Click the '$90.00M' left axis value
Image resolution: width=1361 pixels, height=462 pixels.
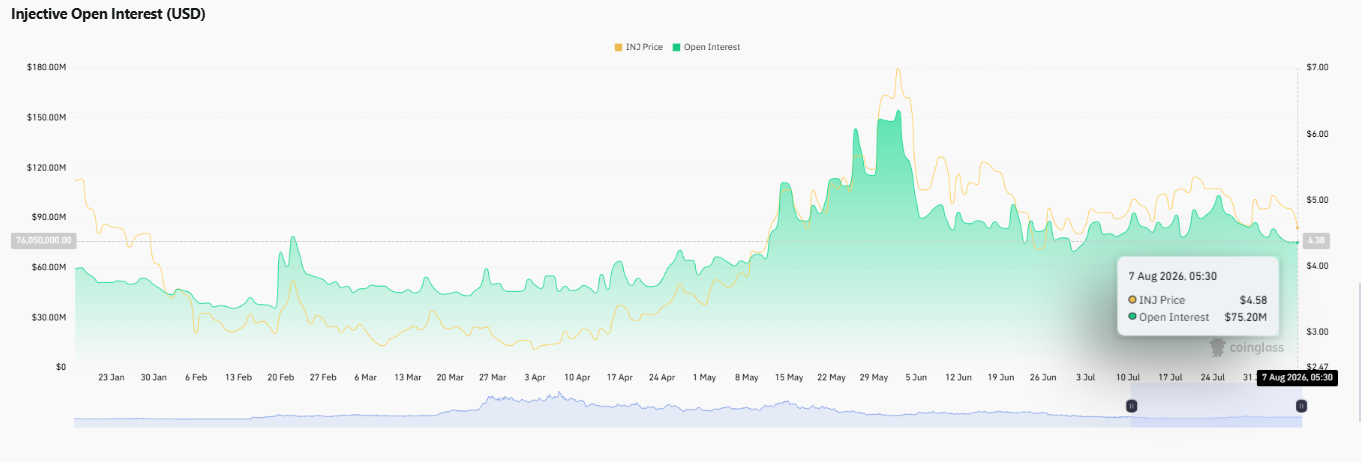coord(49,217)
